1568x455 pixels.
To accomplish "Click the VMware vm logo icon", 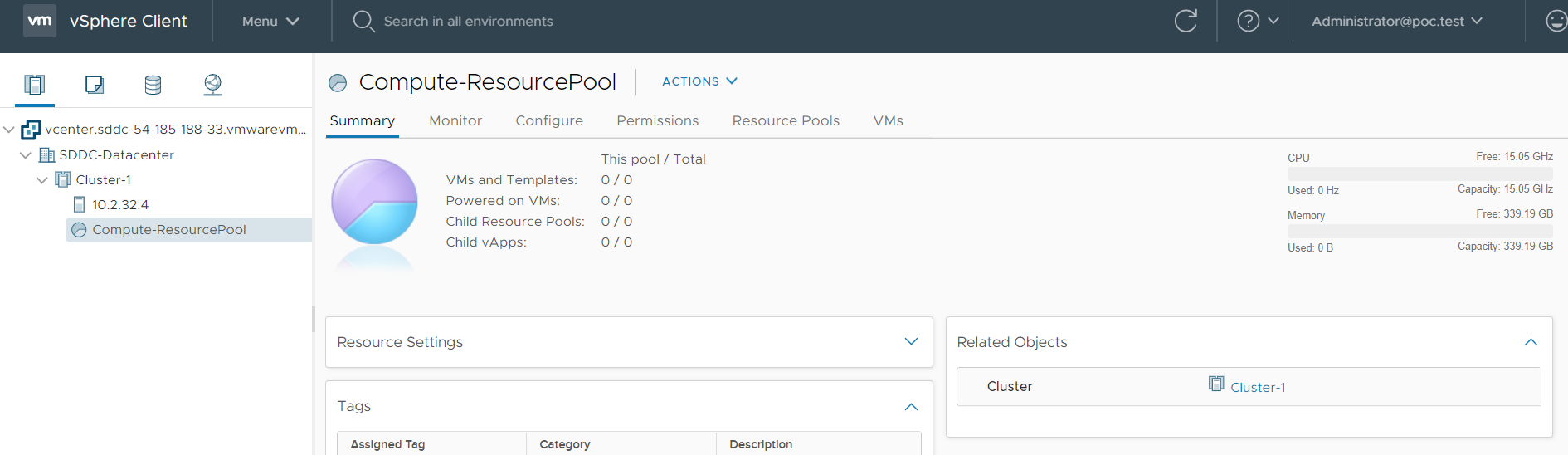I will coord(40,21).
